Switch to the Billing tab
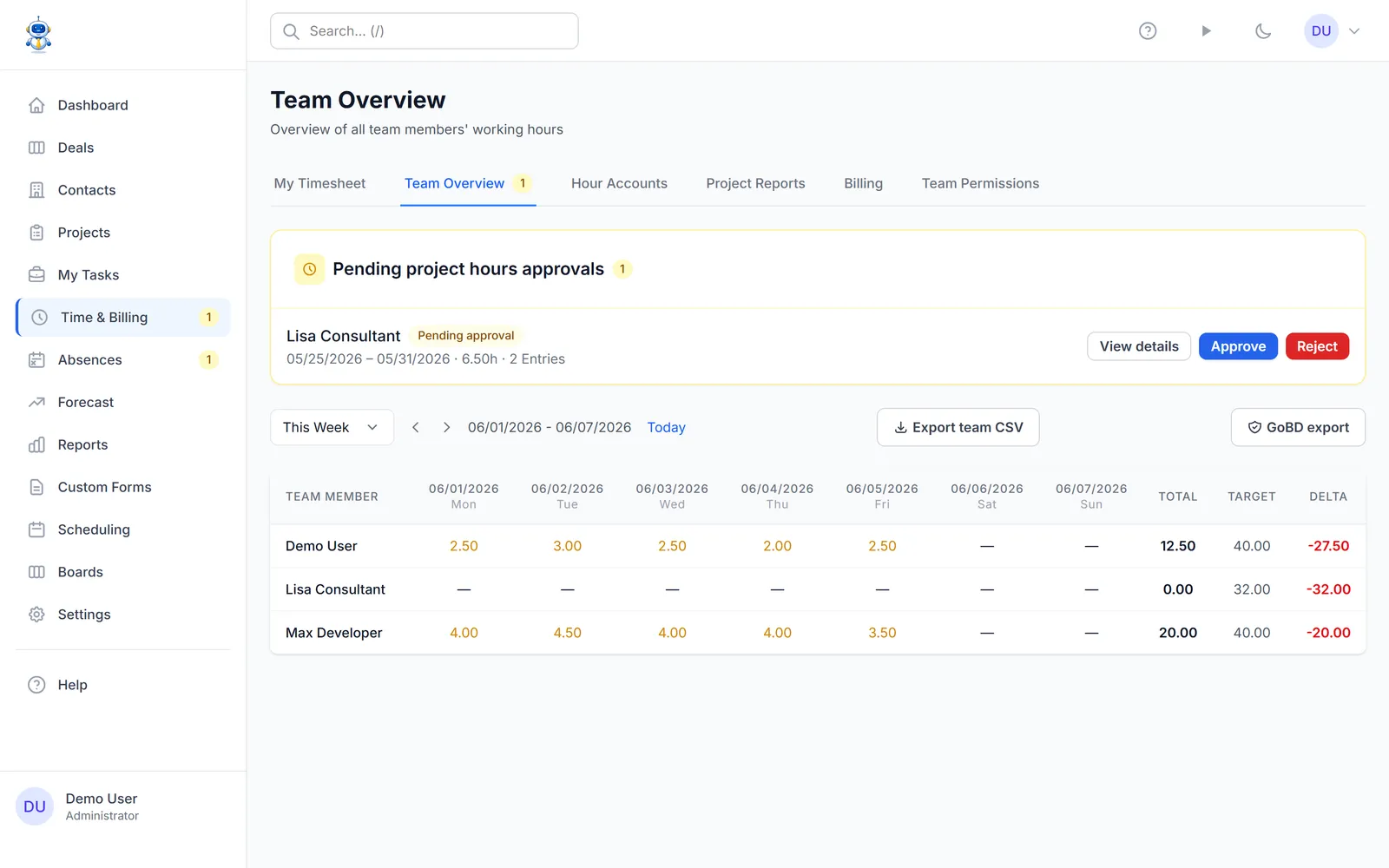1389x868 pixels. (x=863, y=183)
